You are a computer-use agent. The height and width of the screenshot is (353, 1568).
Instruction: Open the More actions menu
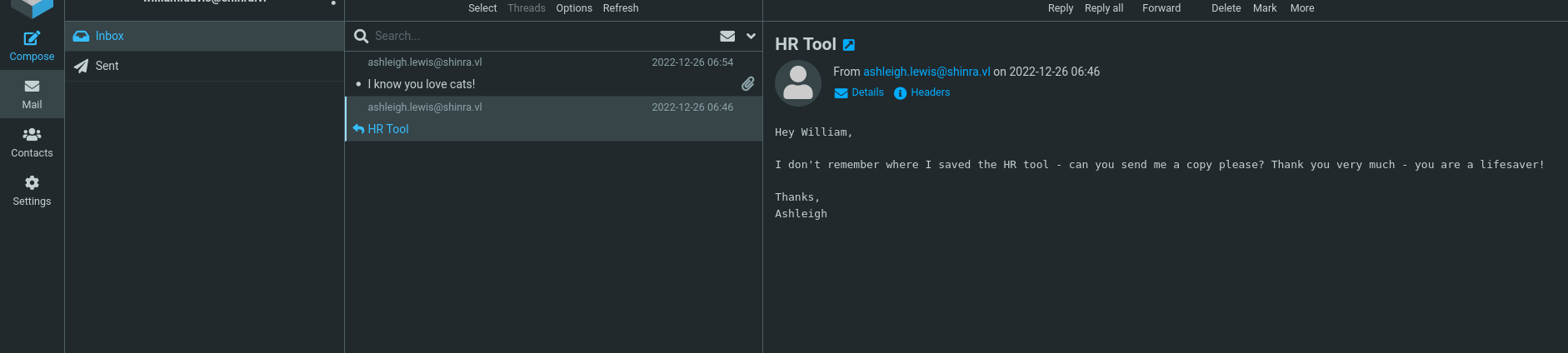tap(1301, 8)
